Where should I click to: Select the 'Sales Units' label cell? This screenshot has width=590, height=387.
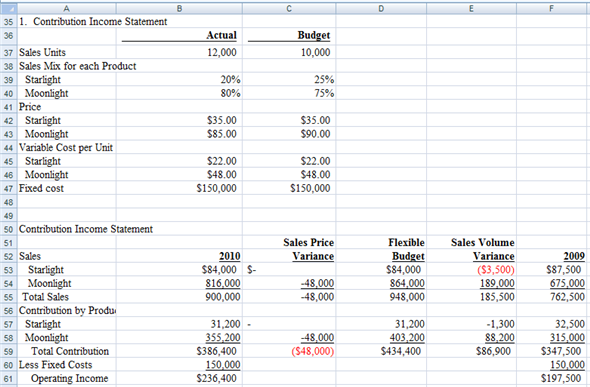(x=42, y=52)
